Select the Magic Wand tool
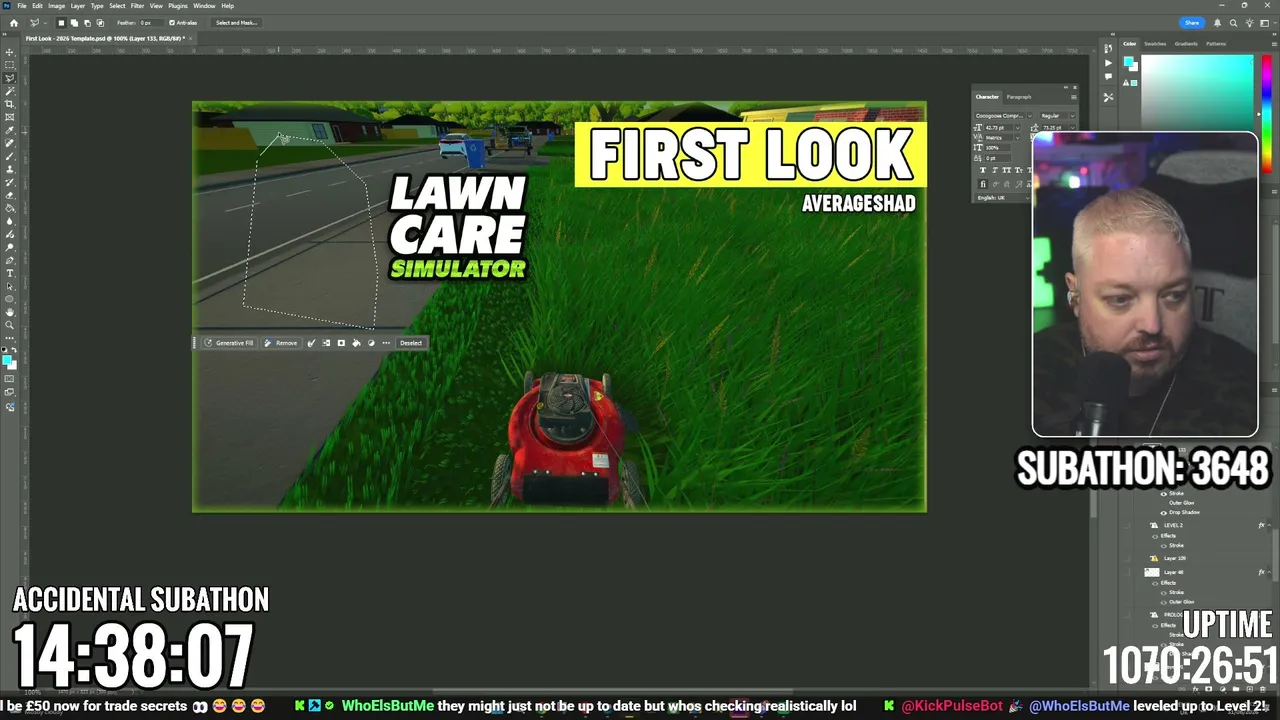 (x=10, y=91)
